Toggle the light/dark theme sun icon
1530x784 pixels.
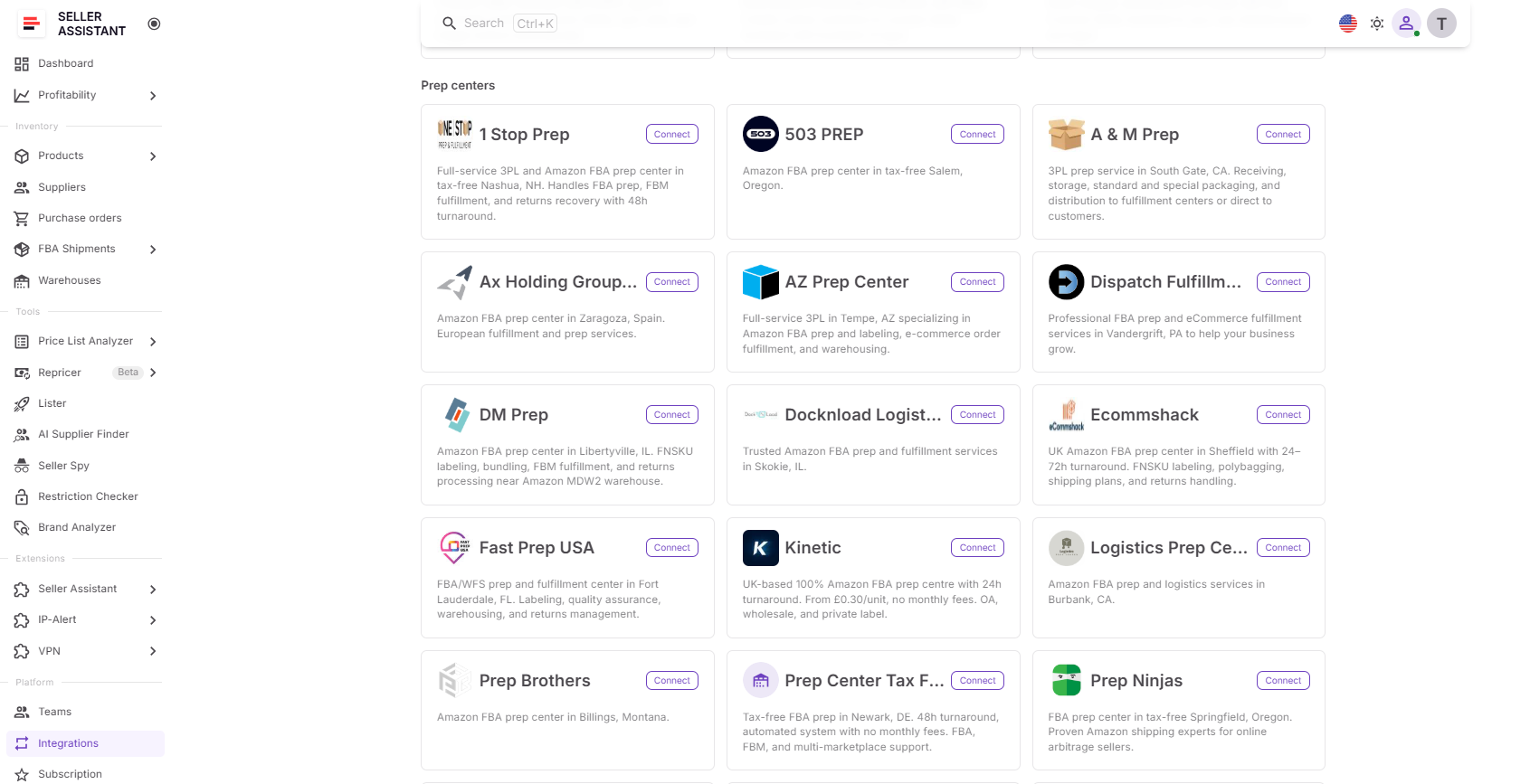(1377, 24)
